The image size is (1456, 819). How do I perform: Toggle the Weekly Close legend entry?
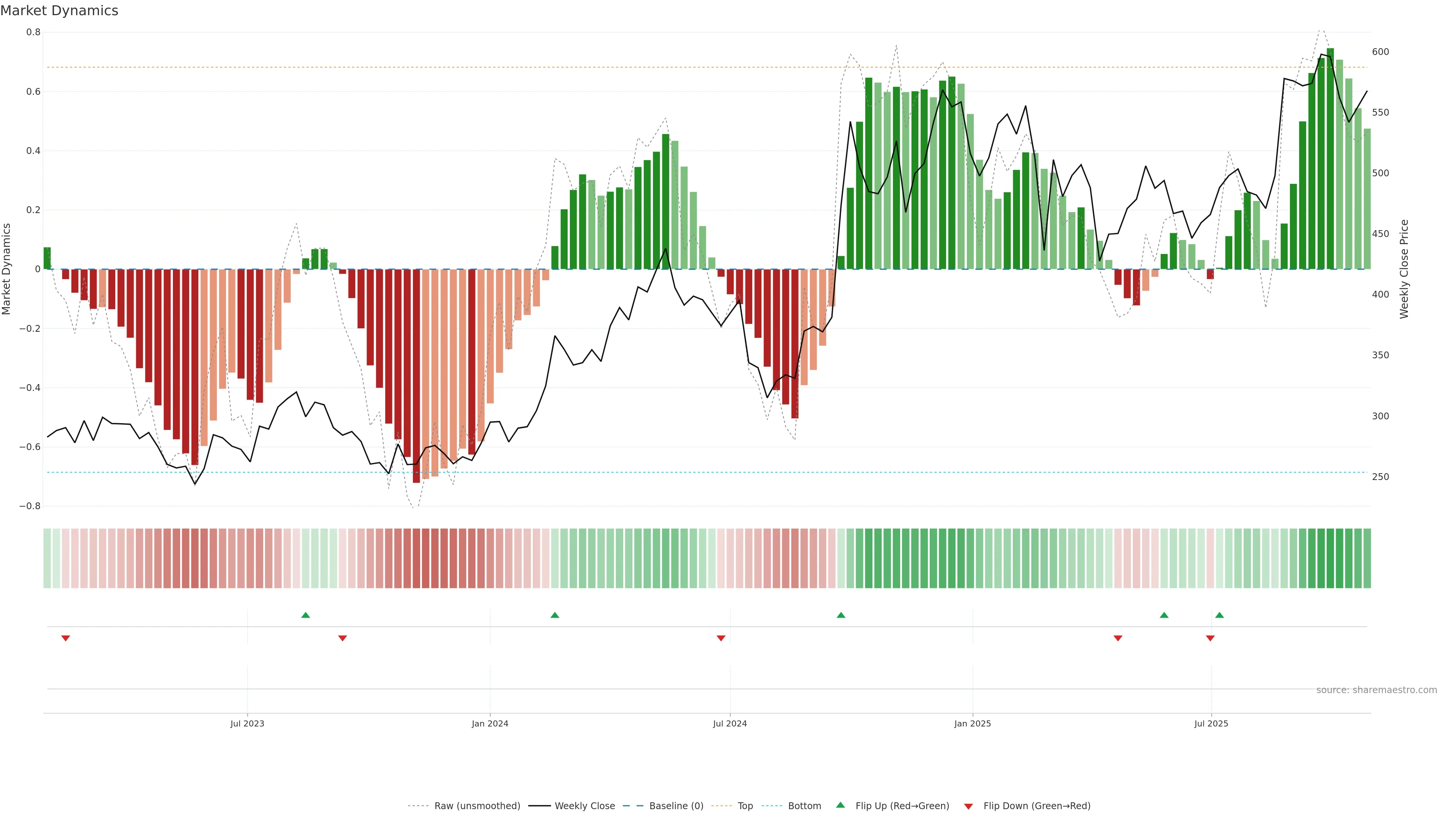pyautogui.click(x=584, y=806)
